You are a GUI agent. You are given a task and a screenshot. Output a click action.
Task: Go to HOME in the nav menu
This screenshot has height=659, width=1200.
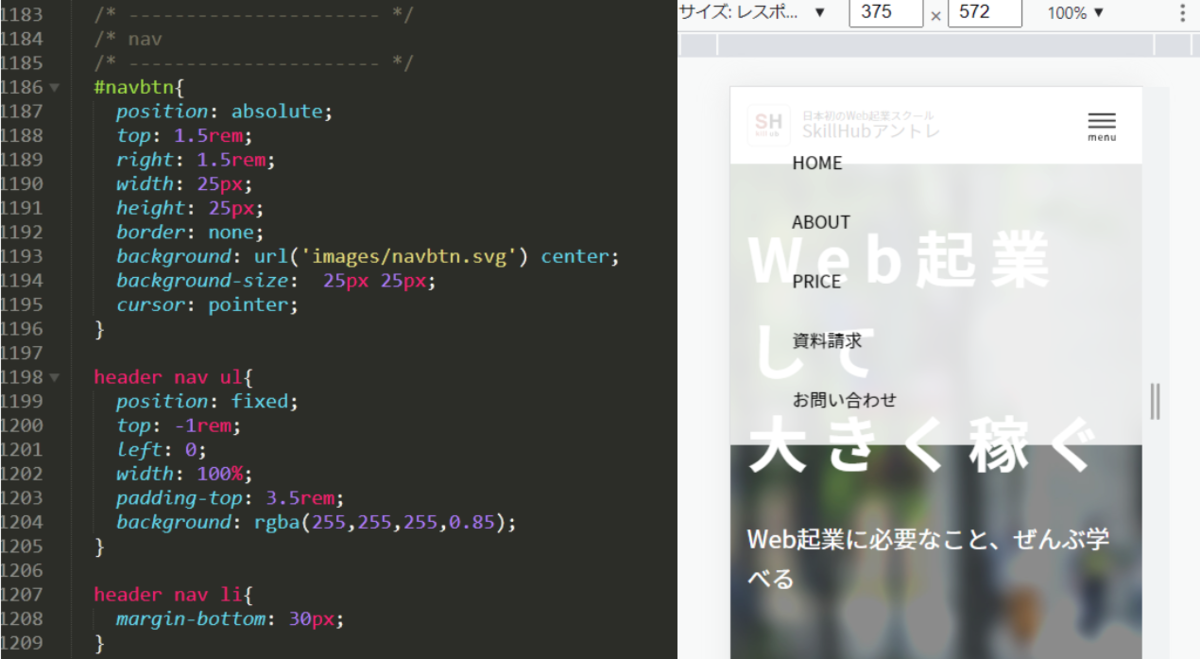[817, 163]
